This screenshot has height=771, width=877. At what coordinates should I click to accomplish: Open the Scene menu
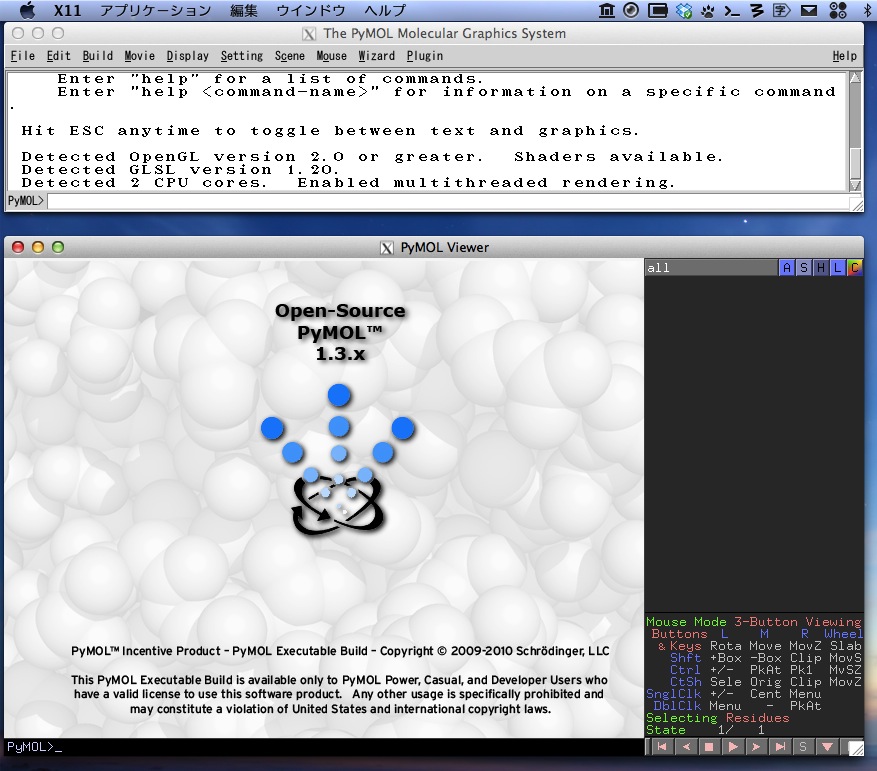[290, 56]
